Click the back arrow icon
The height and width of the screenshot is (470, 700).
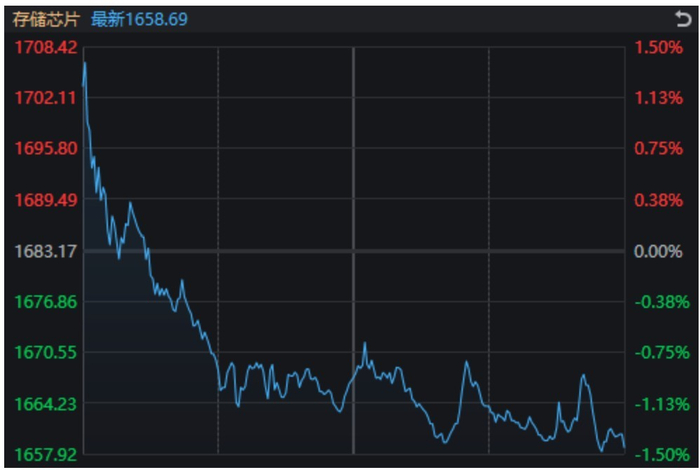click(x=683, y=19)
